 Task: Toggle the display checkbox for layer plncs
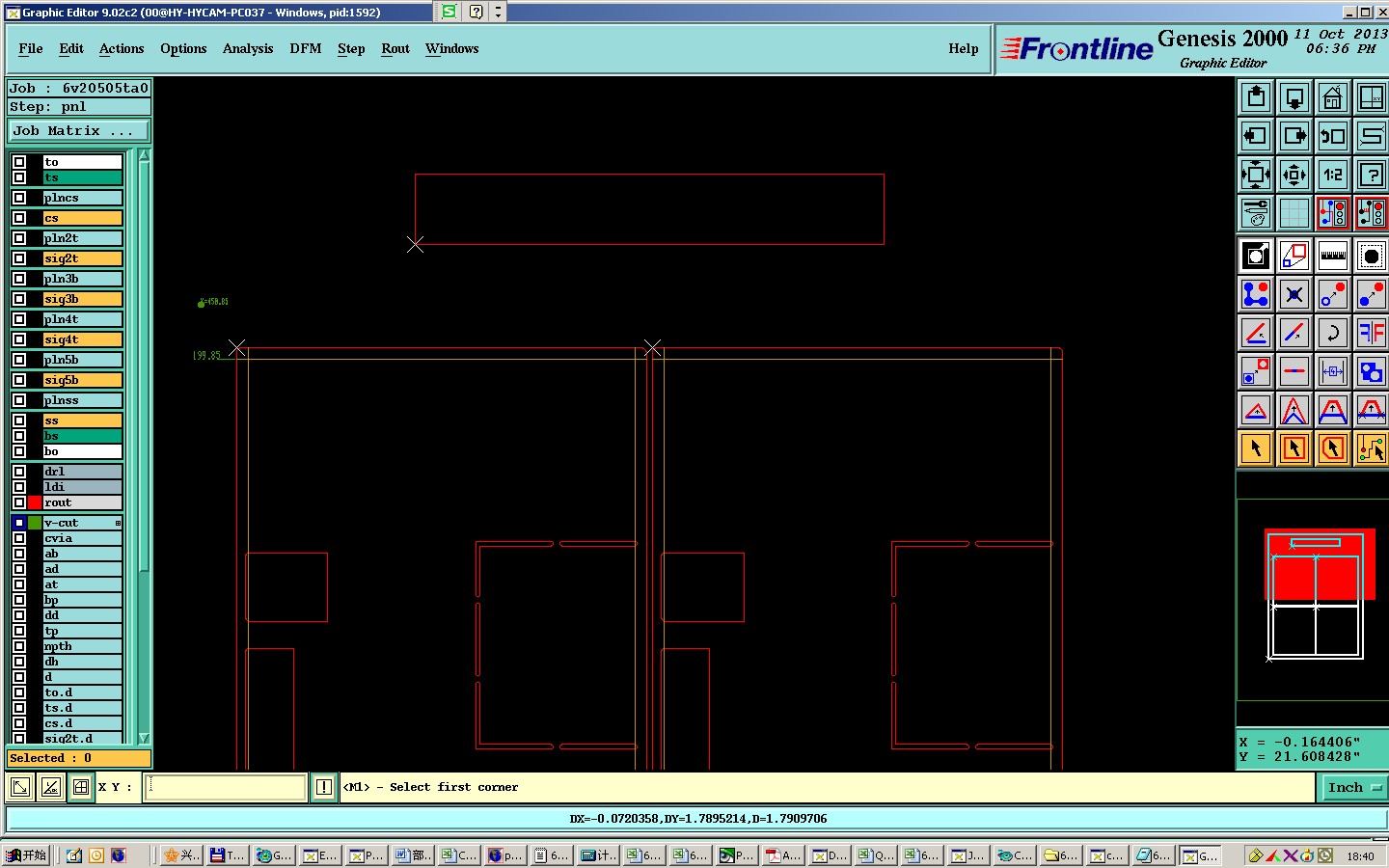point(19,198)
